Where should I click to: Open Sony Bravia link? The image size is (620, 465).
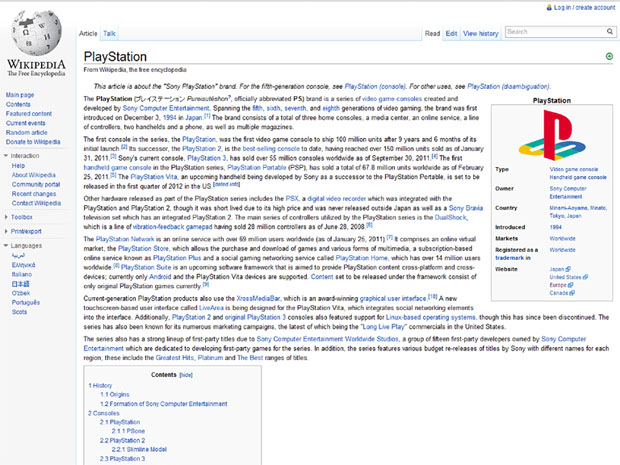[x=465, y=208]
